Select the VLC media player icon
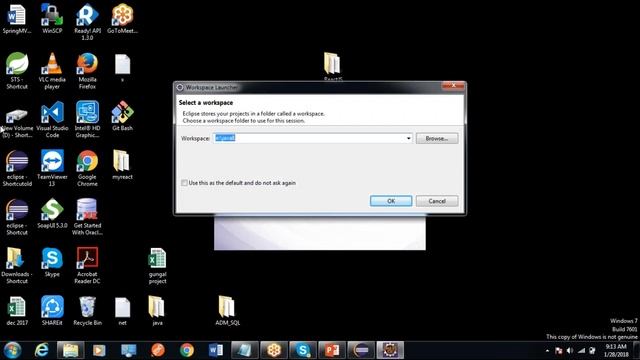 [x=52, y=71]
